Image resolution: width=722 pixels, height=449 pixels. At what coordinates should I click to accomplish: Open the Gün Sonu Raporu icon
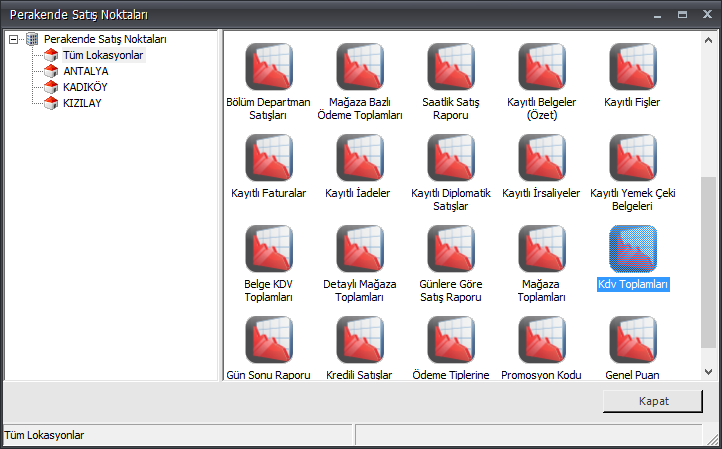[269, 340]
